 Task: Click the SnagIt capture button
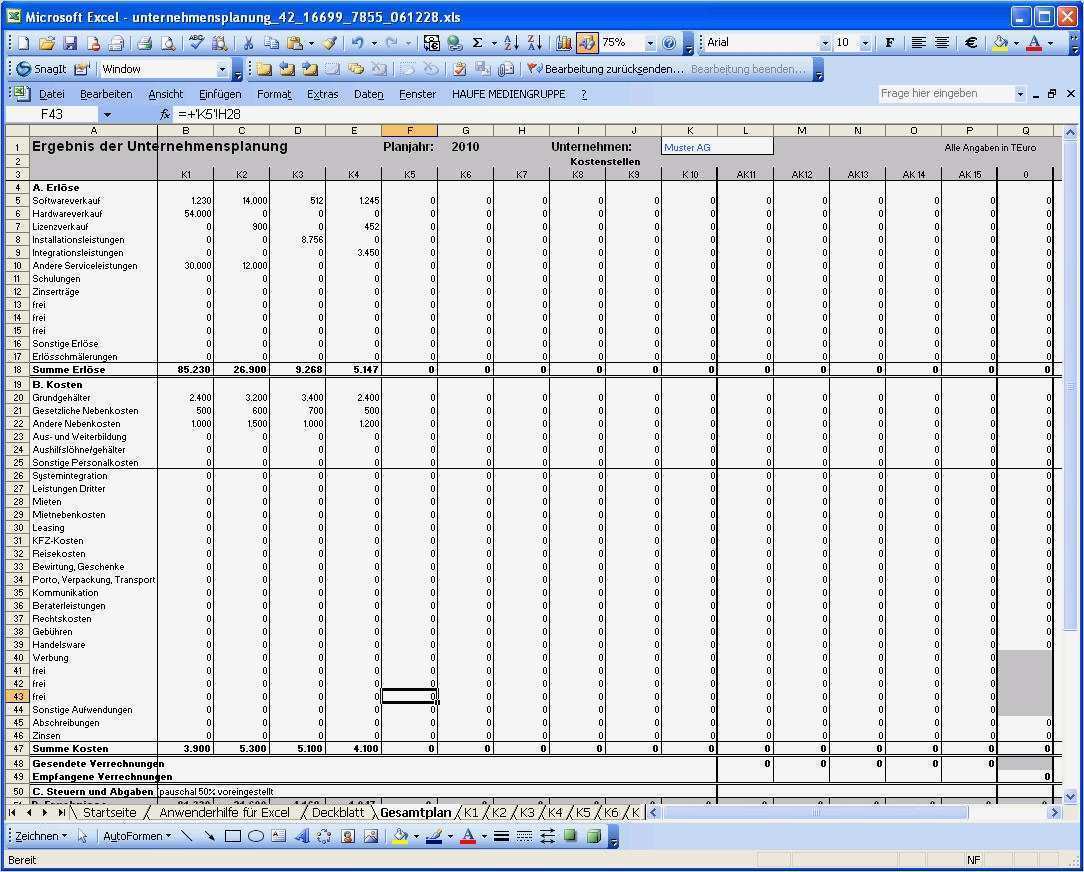[x=41, y=69]
